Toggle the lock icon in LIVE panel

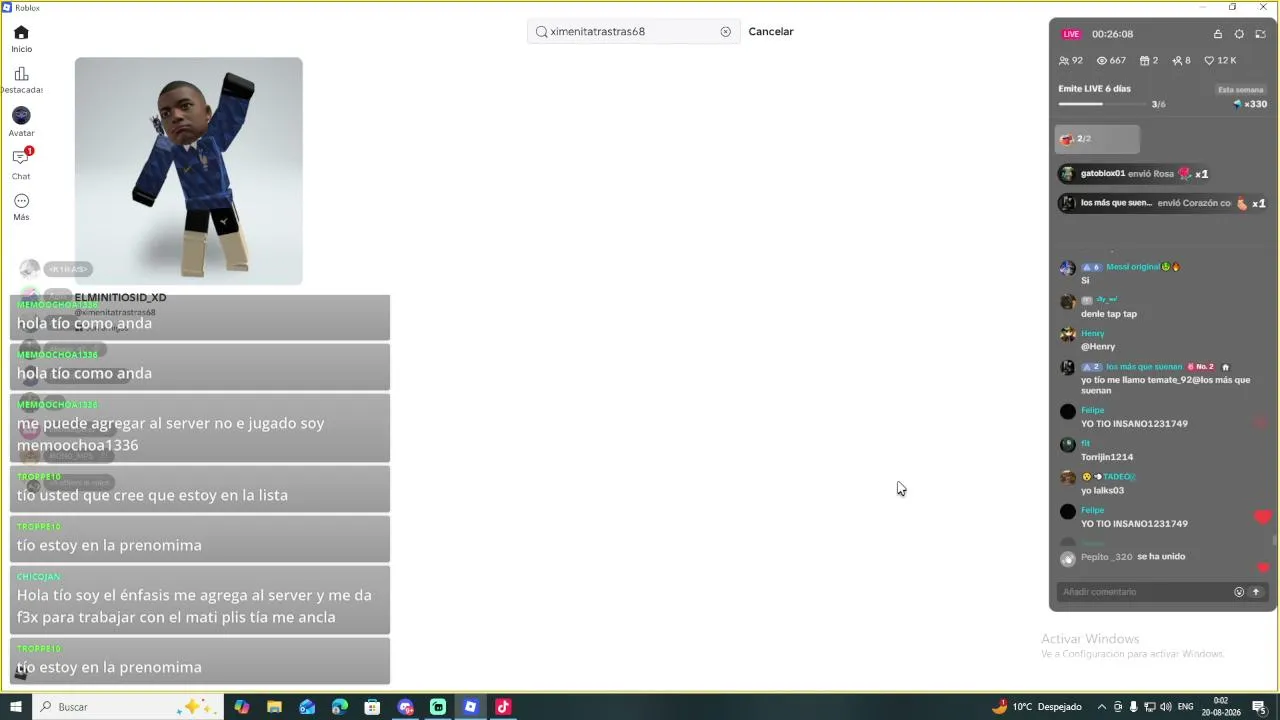(x=1218, y=34)
